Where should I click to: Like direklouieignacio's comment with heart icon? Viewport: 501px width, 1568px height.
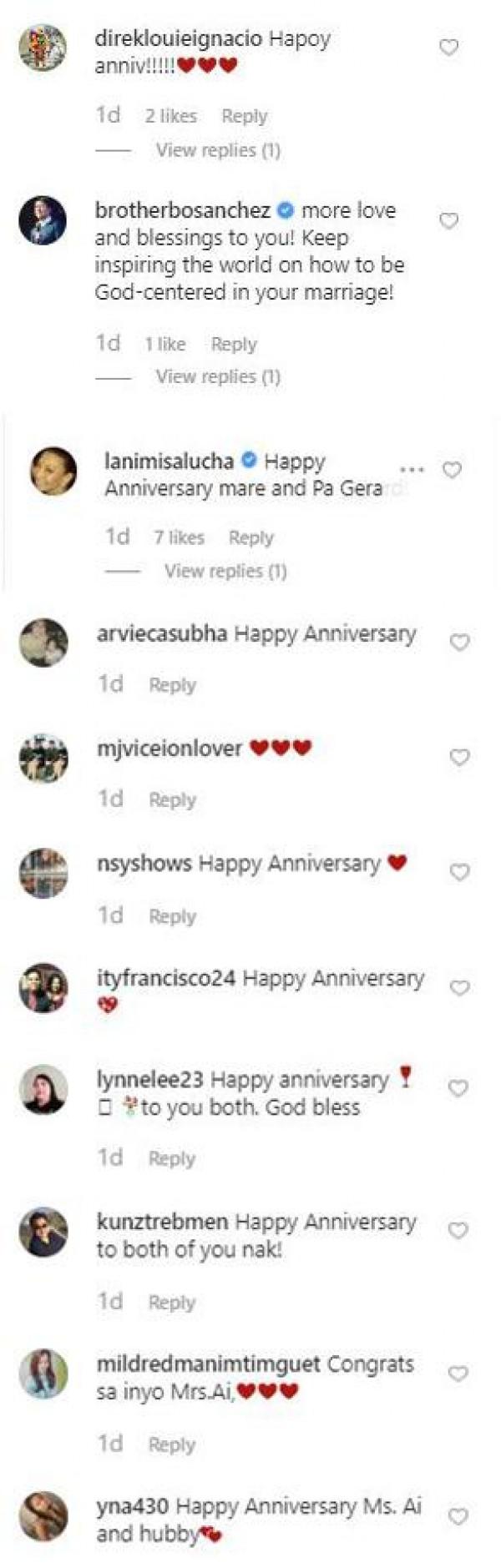(449, 48)
